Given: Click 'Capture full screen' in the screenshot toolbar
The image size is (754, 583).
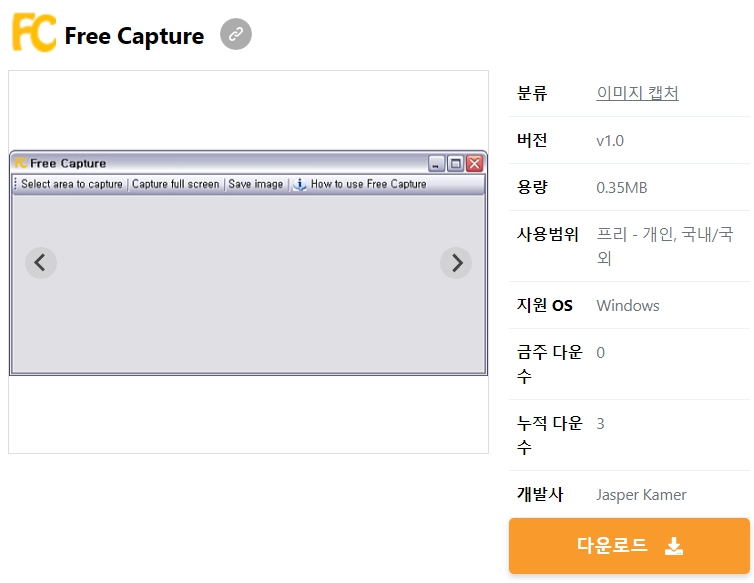Looking at the screenshot, I should (x=176, y=184).
